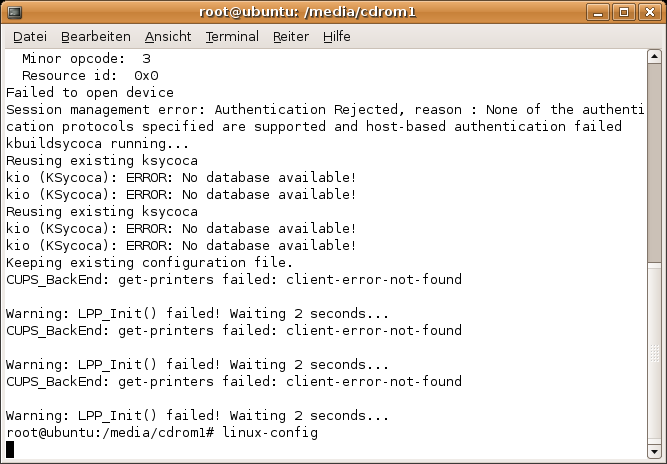Screen dimensions: 667x464
Task: Open the Reiter menu
Action: tap(291, 36)
